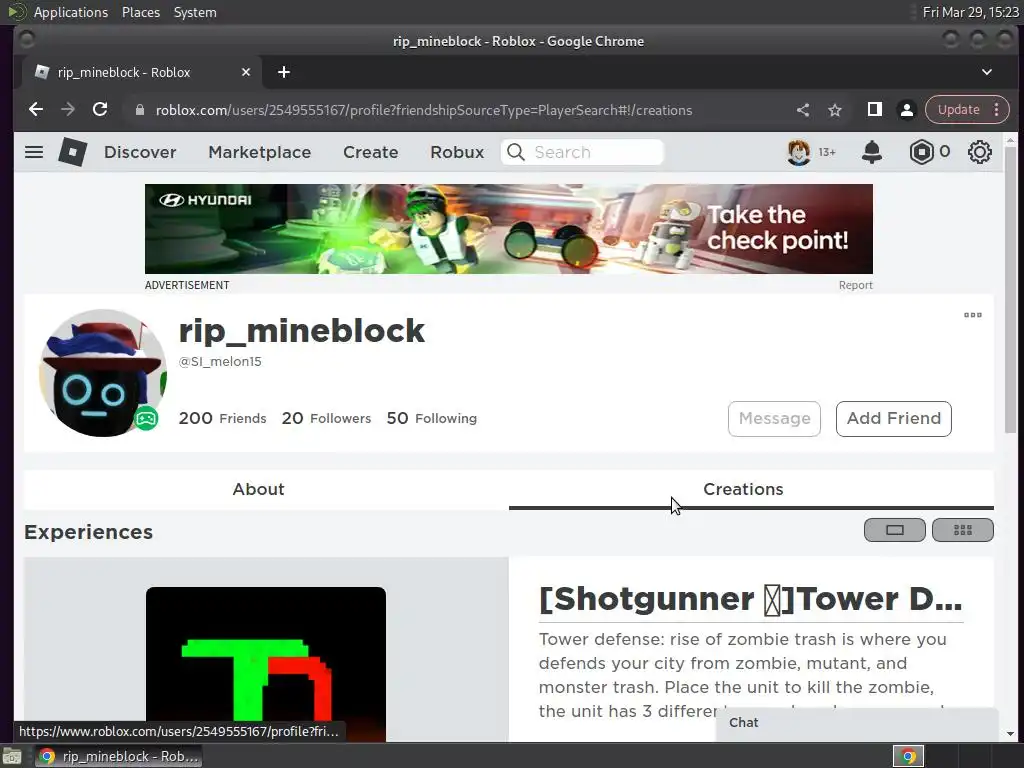Open the Applications menu
Image resolution: width=1024 pixels, height=768 pixels.
[71, 12]
